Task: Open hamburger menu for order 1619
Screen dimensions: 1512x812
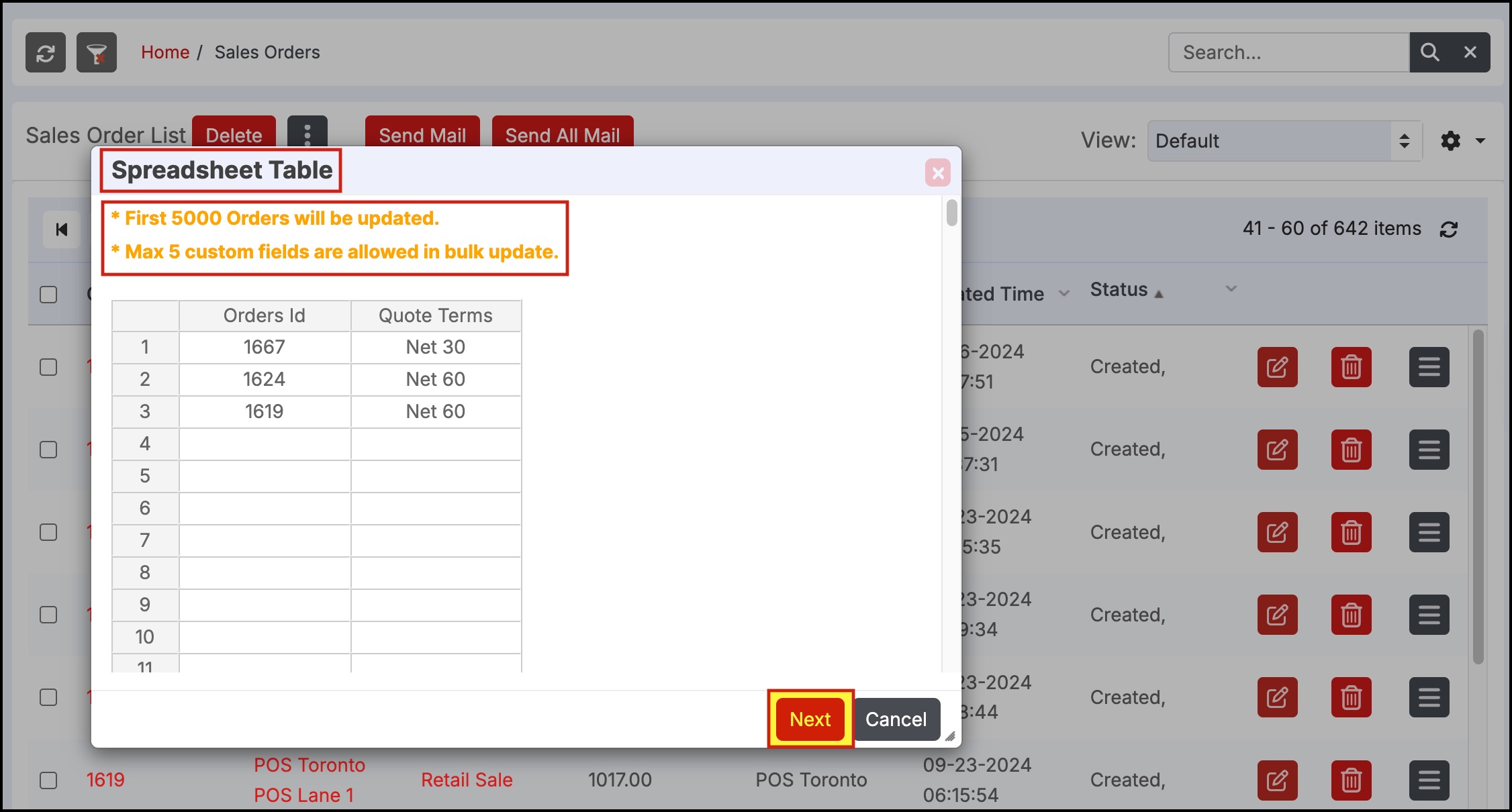Action: [1429, 780]
